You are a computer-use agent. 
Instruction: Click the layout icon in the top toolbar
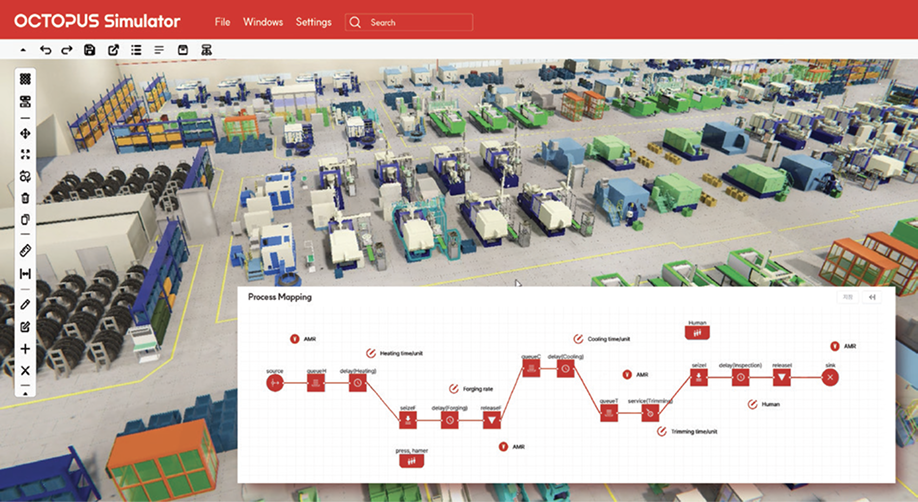point(206,50)
